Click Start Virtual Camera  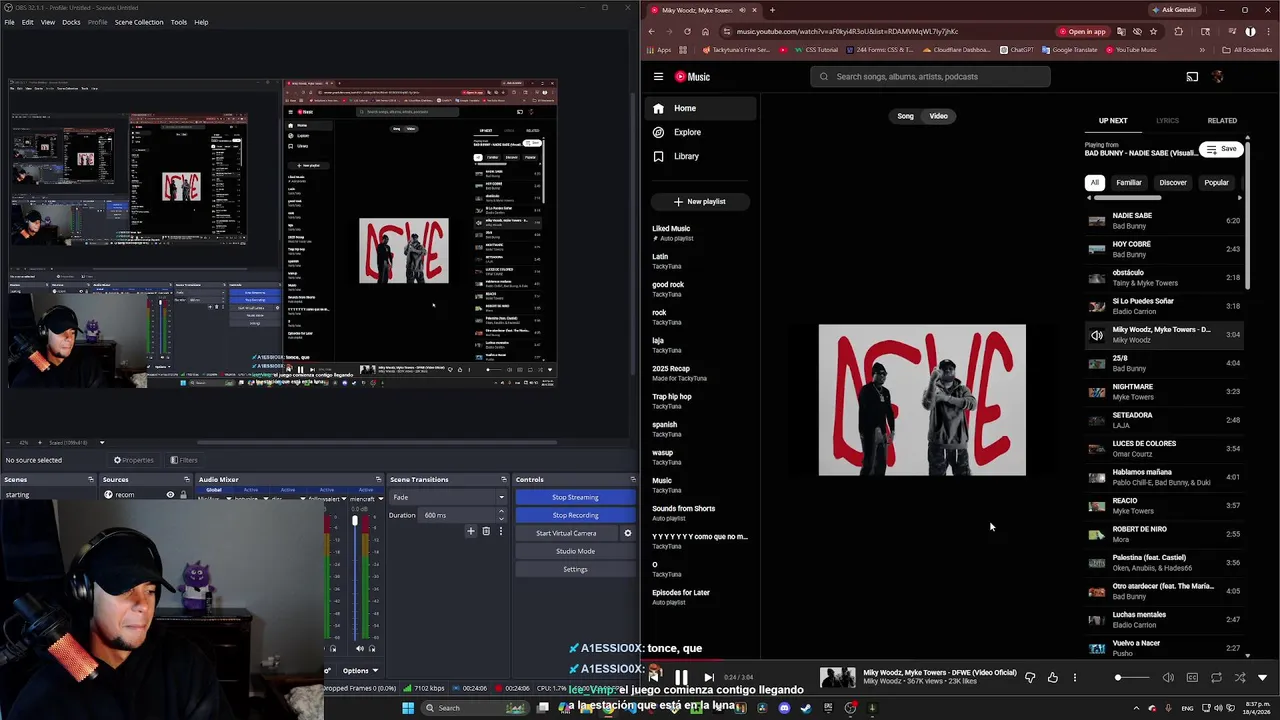point(566,533)
